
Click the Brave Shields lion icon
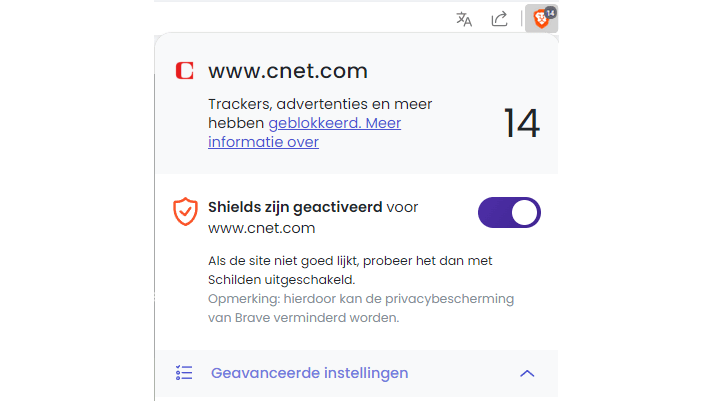(539, 19)
